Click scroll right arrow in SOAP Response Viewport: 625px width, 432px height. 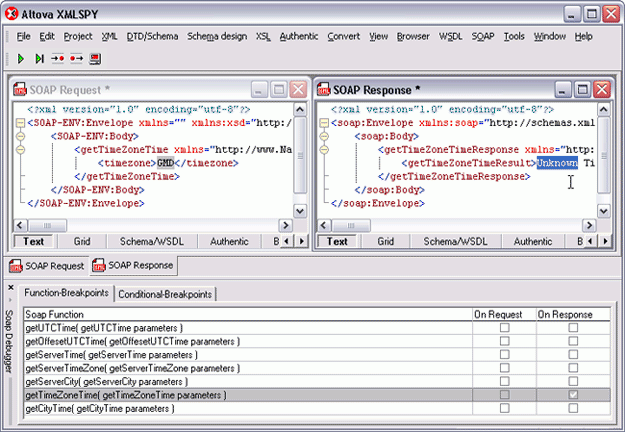(x=589, y=226)
